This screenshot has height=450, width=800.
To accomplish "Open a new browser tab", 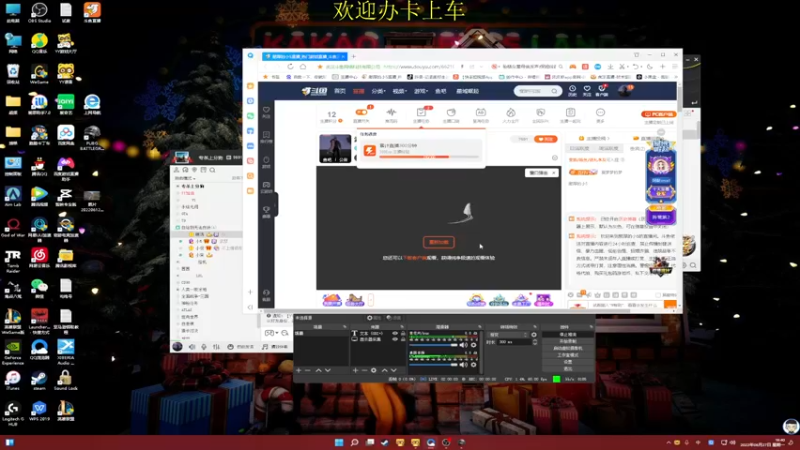I will tap(353, 56).
